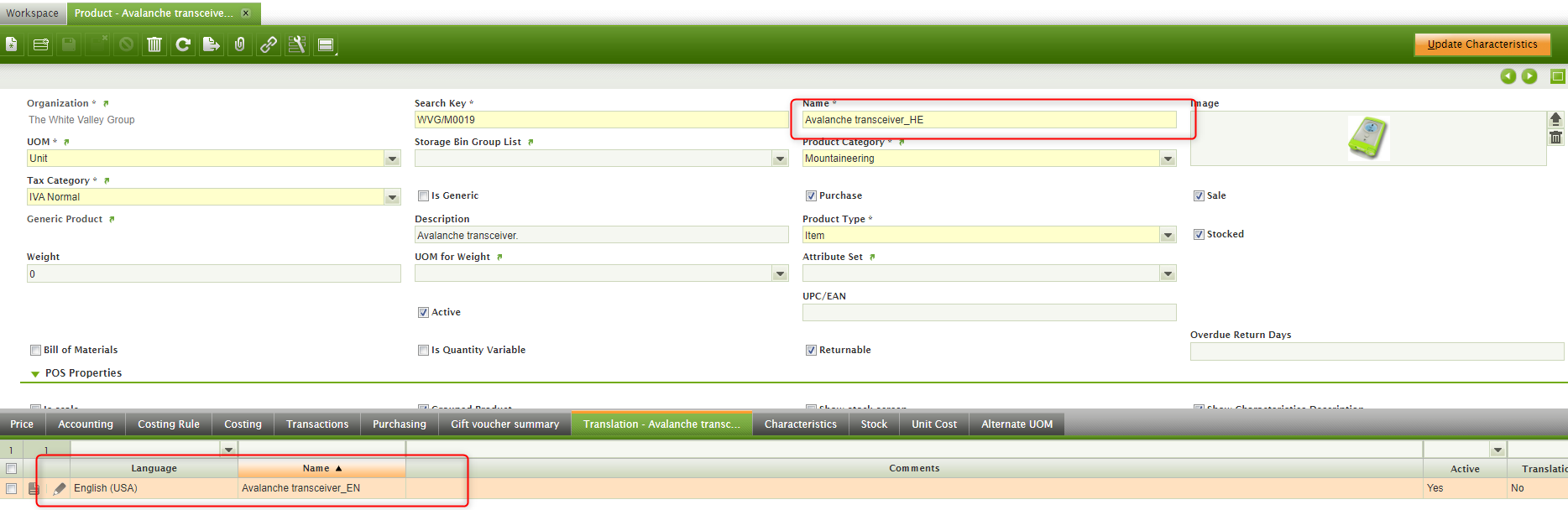Image resolution: width=1568 pixels, height=510 pixels.
Task: Sort by the Name column header
Action: pyautogui.click(x=321, y=468)
